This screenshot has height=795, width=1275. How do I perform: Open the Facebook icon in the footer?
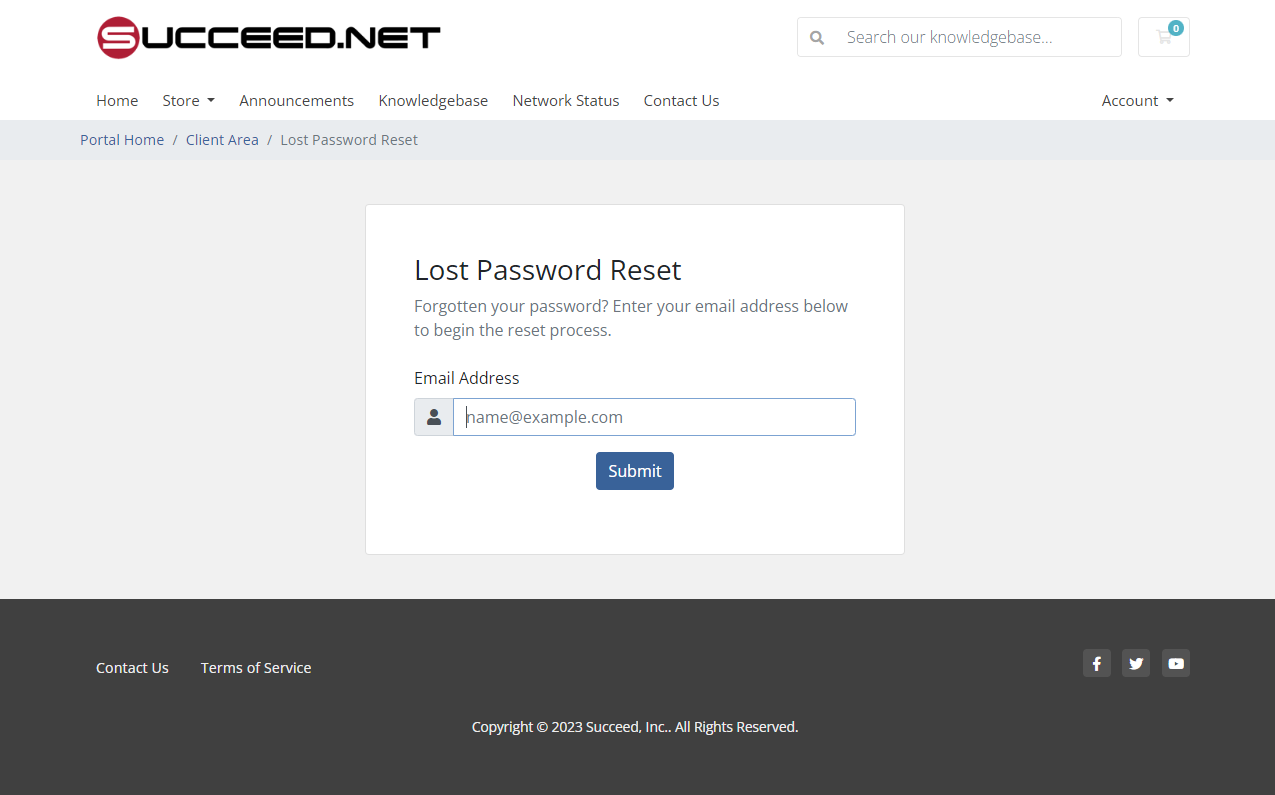coord(1096,663)
